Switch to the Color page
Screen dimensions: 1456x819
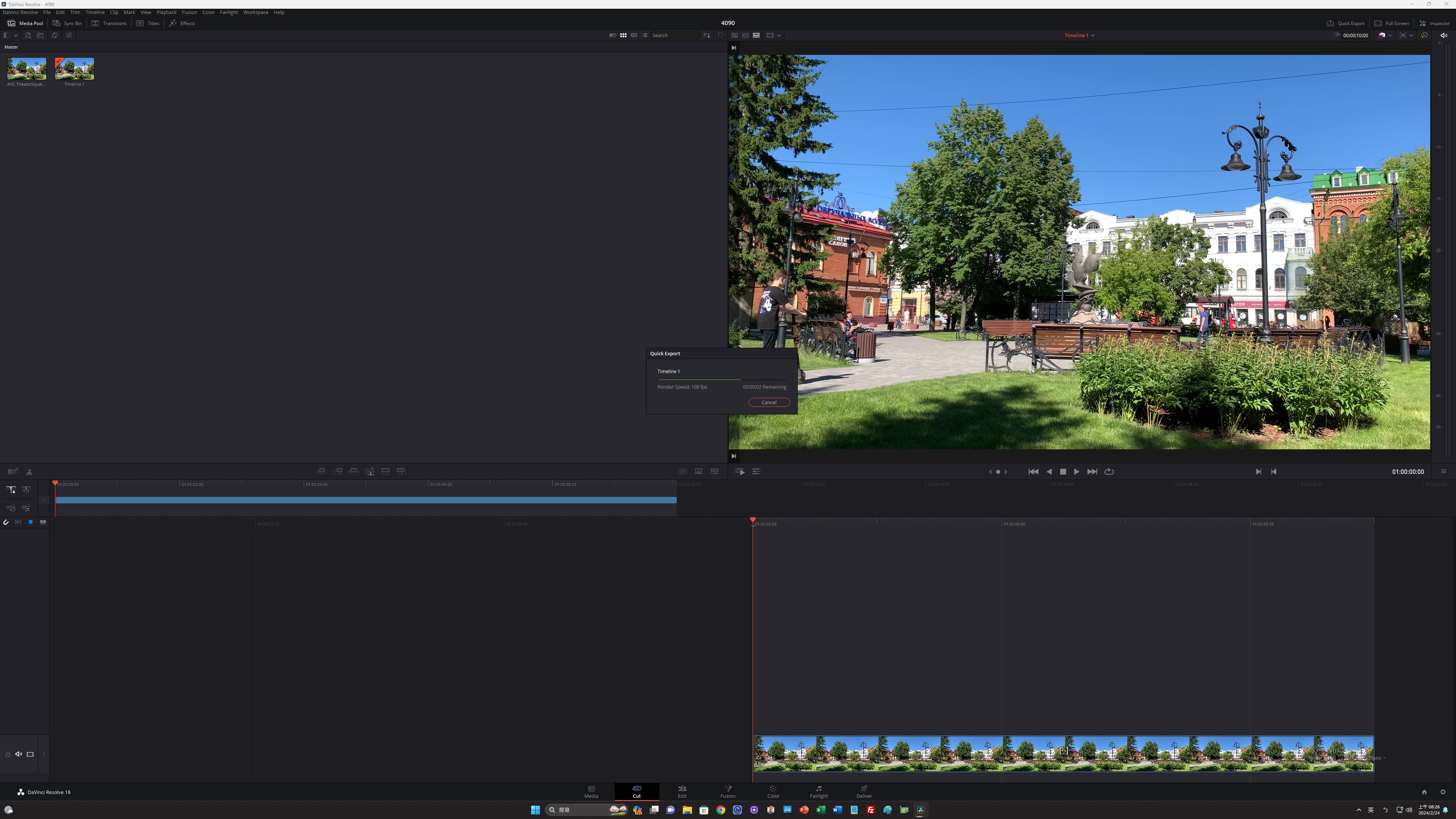[x=773, y=791]
